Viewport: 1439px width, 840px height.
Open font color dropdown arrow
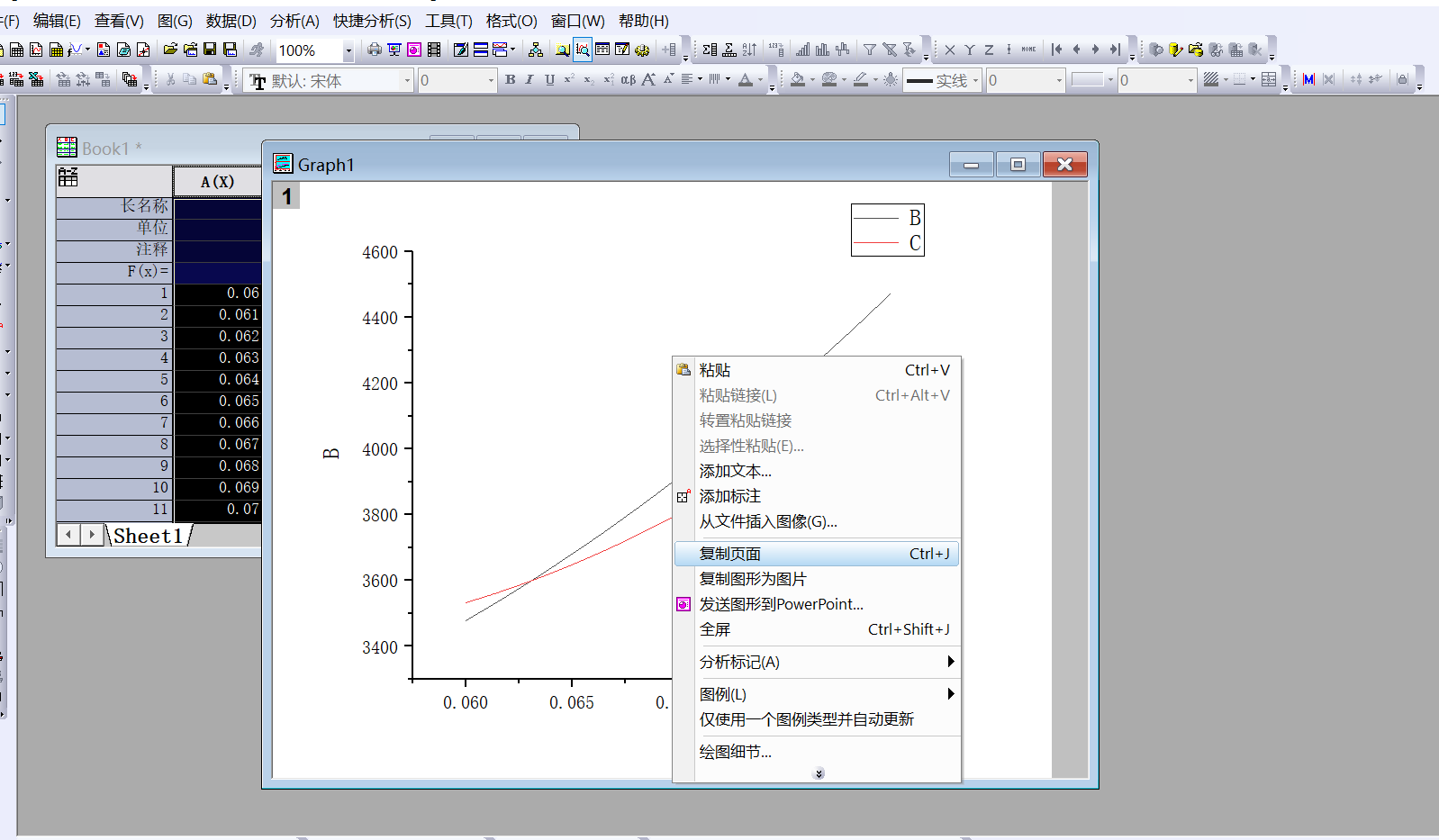pos(760,80)
